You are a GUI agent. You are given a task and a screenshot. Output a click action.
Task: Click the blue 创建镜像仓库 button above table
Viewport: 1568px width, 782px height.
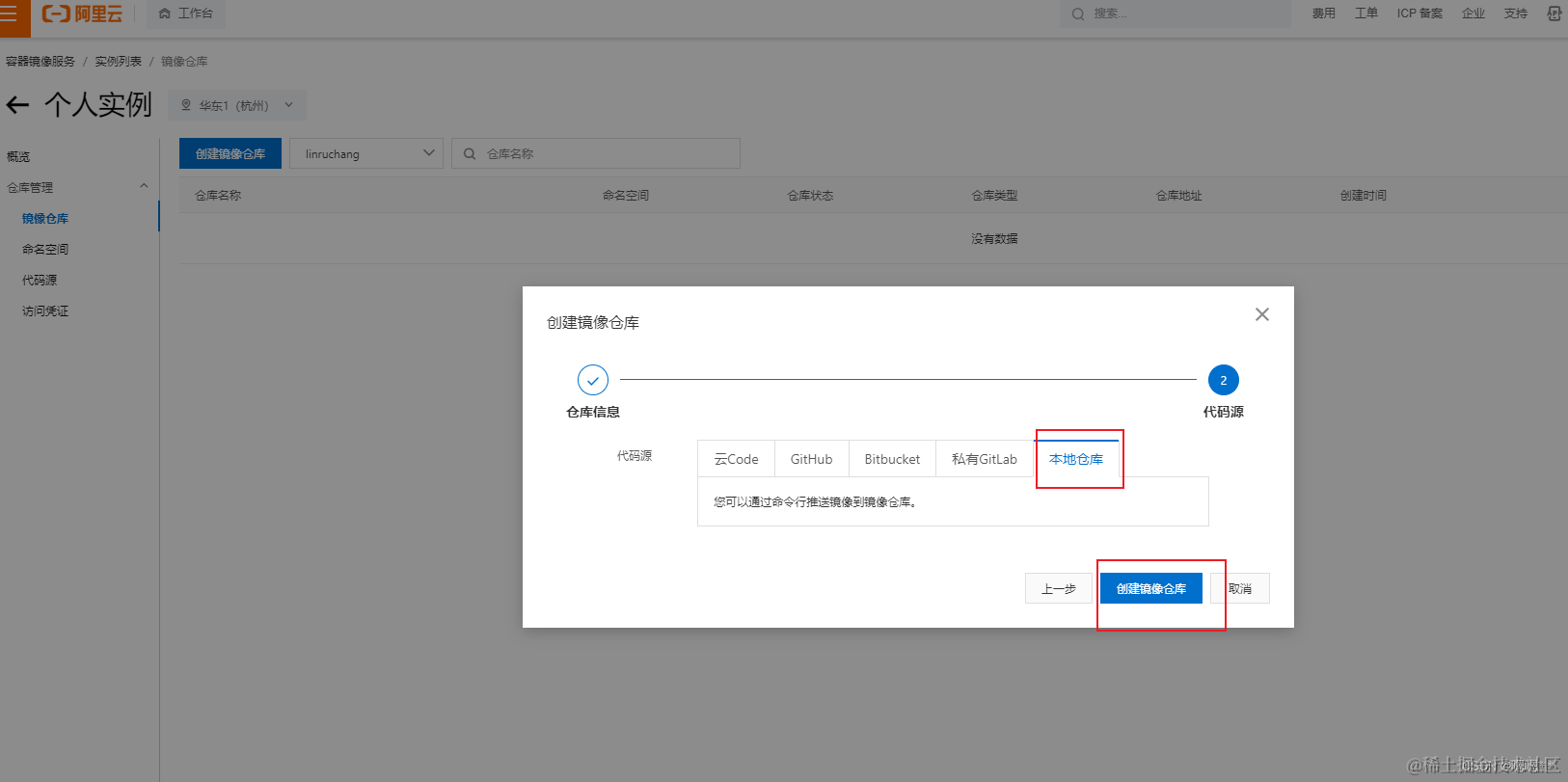[230, 153]
